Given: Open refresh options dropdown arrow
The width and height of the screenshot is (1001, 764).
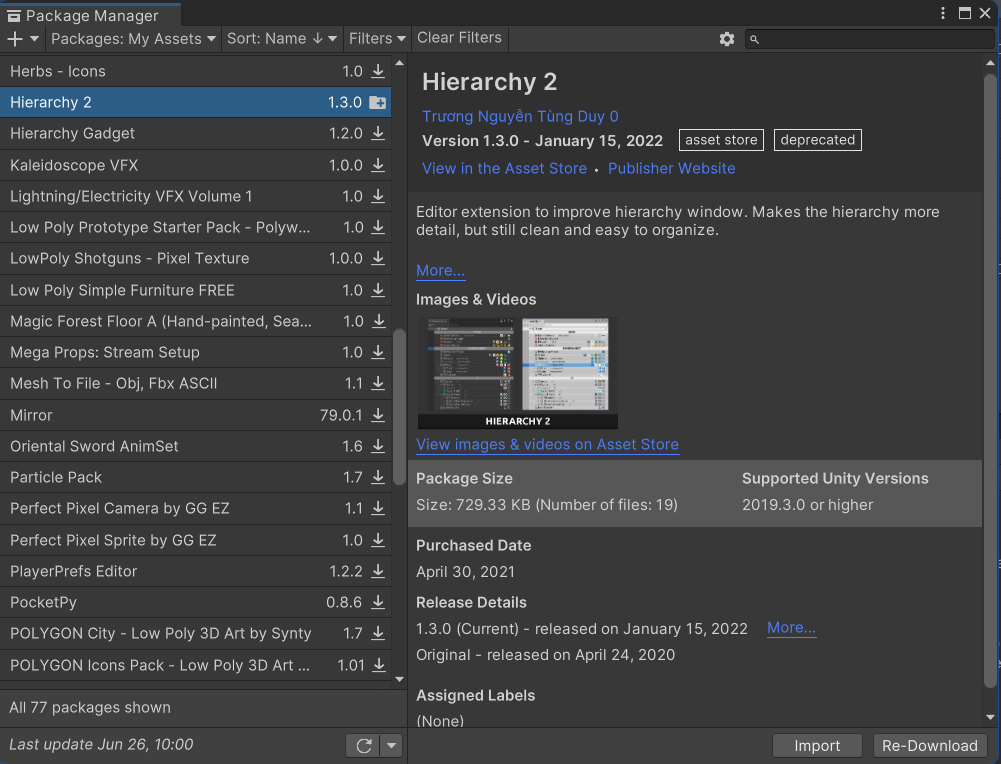Looking at the screenshot, I should 391,745.
